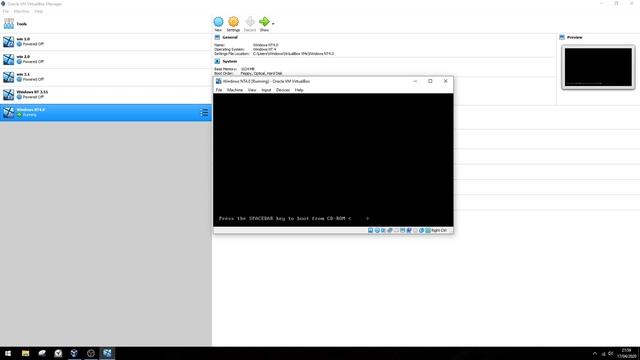Screen dimensions: 640x360
Task: Click the taskbar clock and date
Action: [x=626, y=353]
